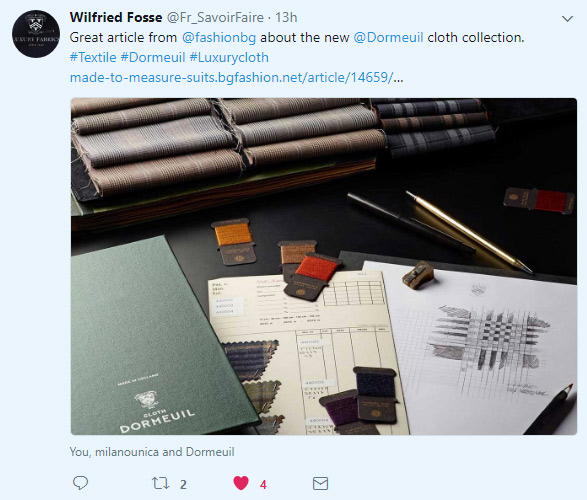This screenshot has width=587, height=500.
Task: Open the @Dormeuil mention
Action: click(388, 37)
